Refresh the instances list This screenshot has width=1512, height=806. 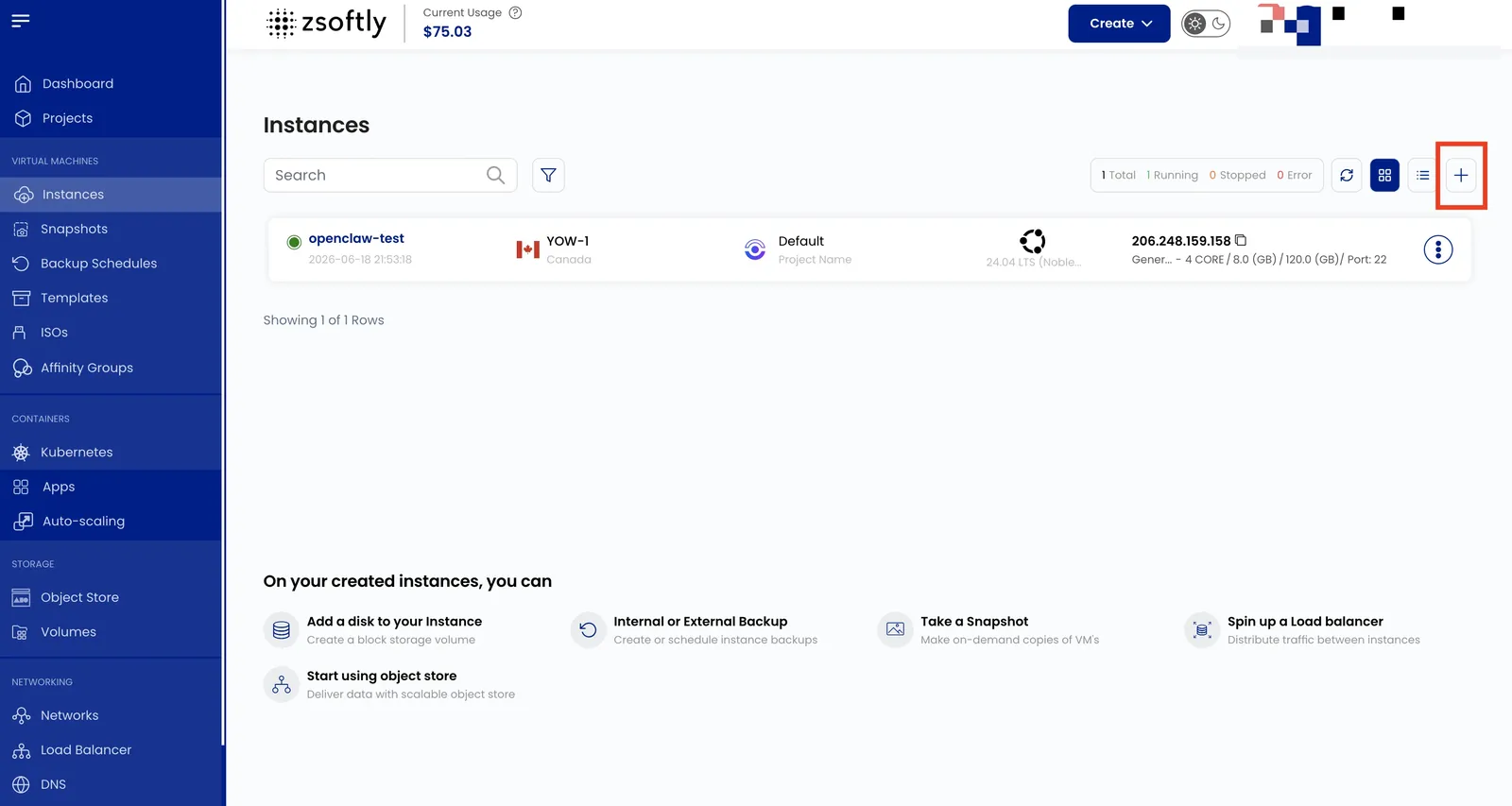pos(1347,175)
